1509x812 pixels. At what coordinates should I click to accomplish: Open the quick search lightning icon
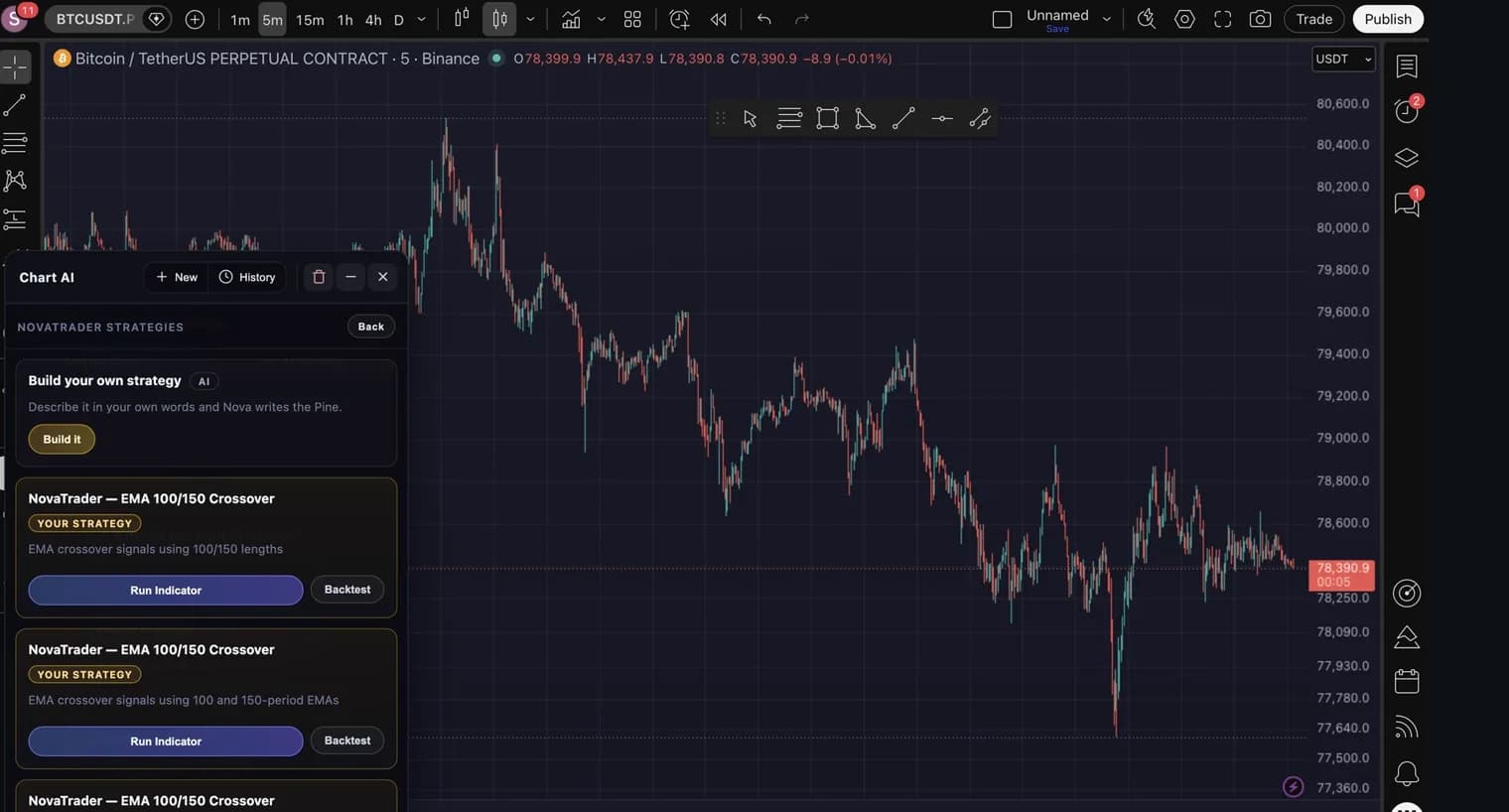[1146, 19]
